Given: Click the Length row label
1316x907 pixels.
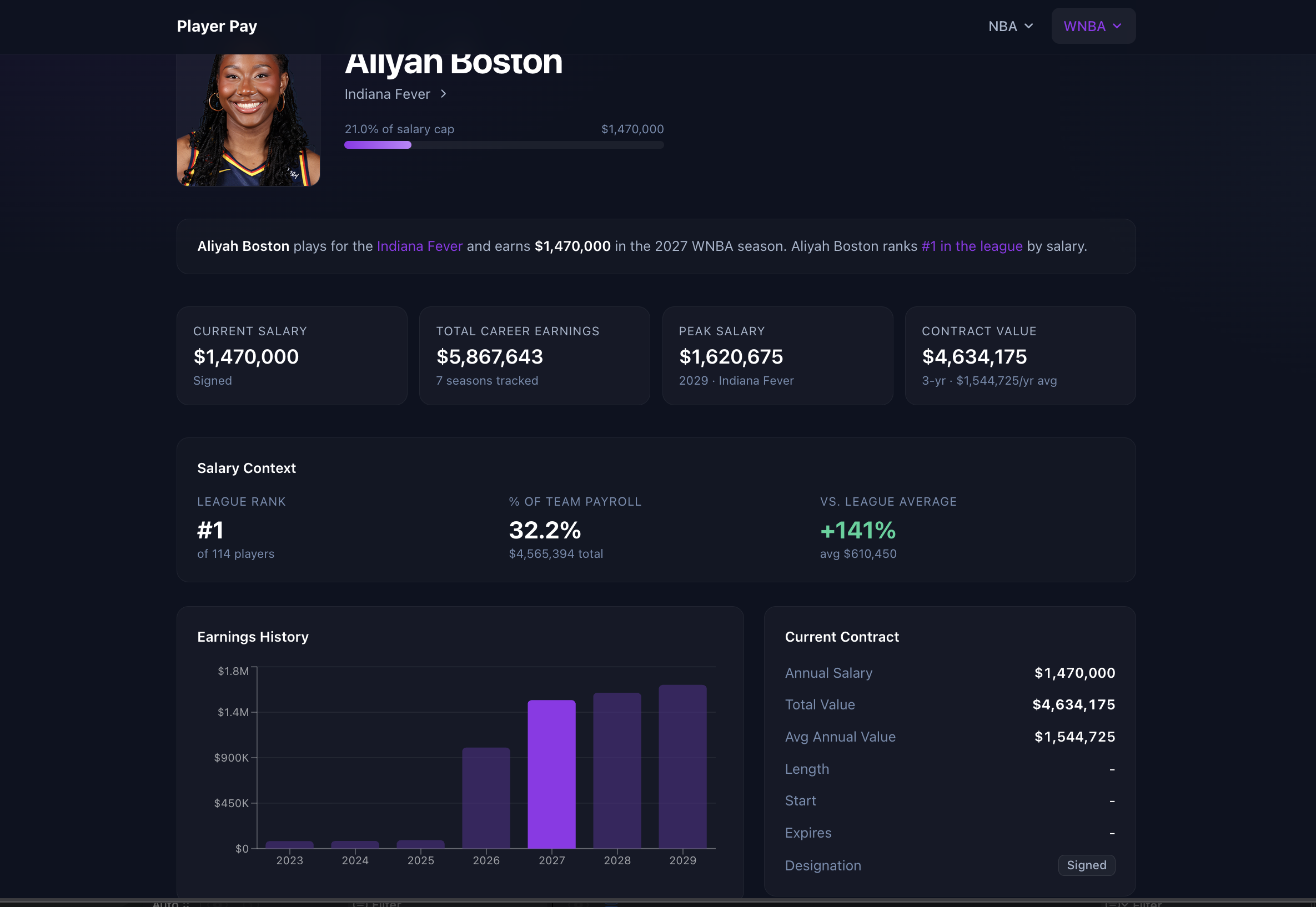Looking at the screenshot, I should pos(807,769).
